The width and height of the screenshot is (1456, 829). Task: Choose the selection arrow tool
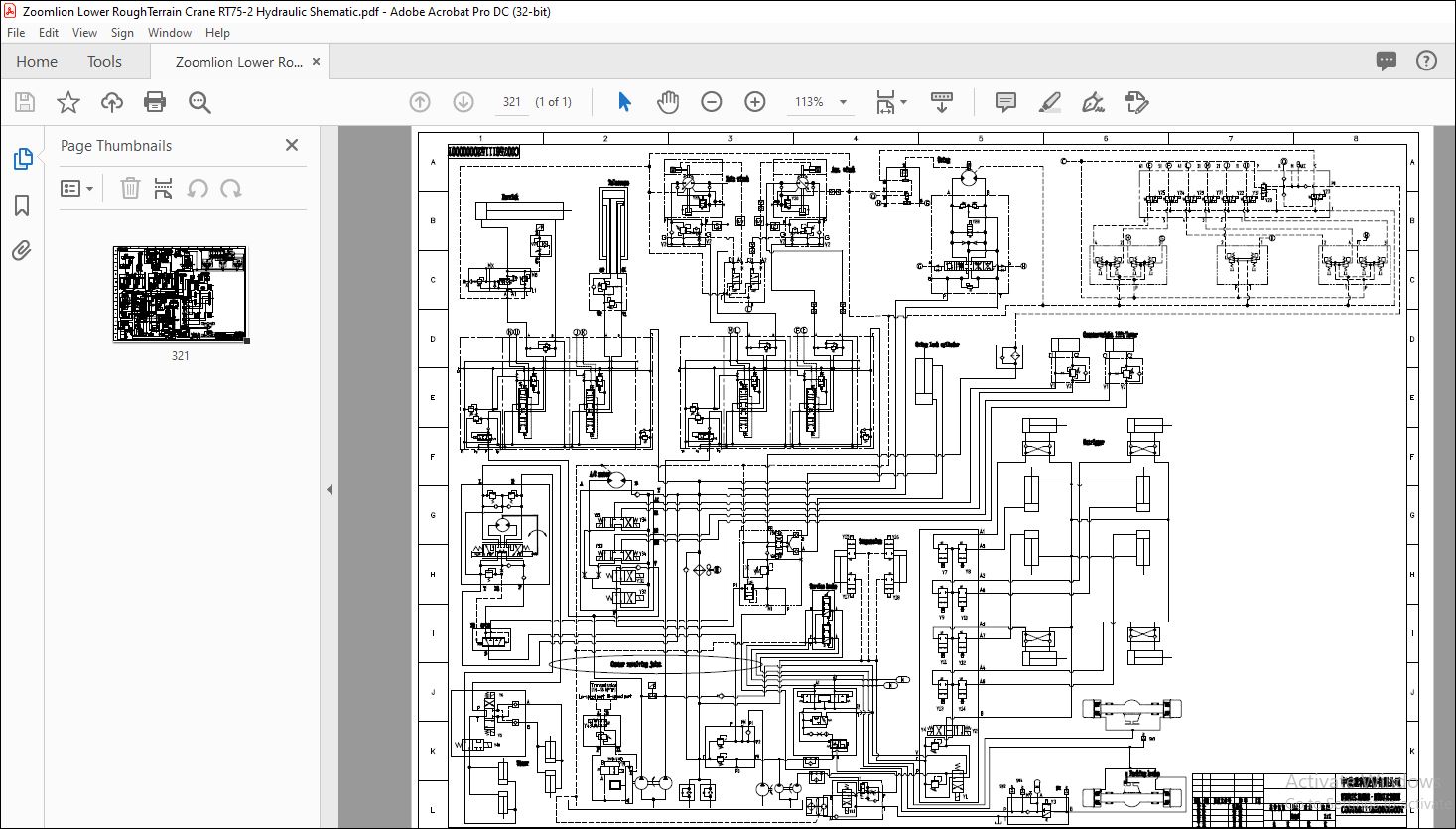pos(624,102)
